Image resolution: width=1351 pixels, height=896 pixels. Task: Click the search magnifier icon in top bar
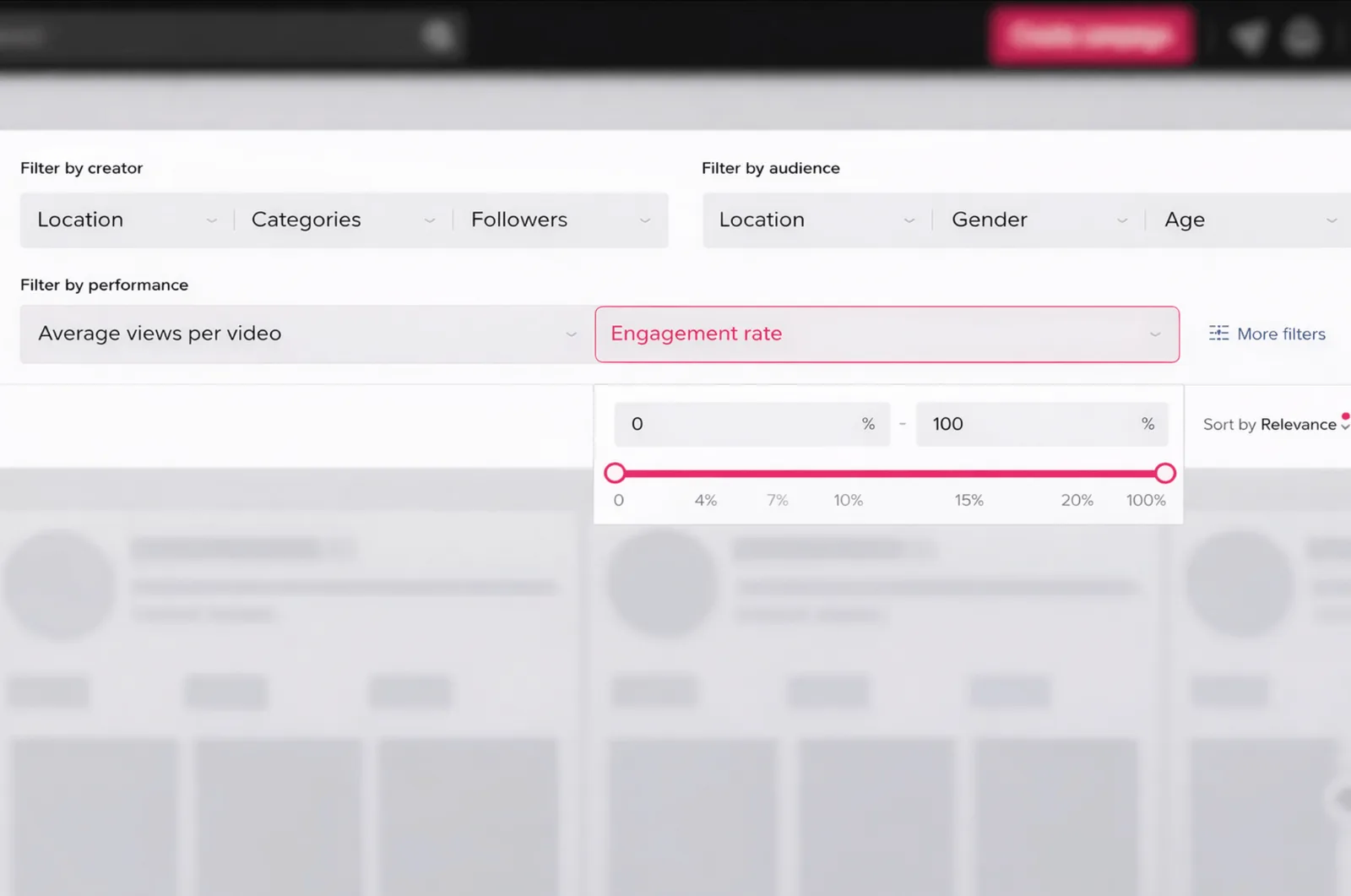(438, 35)
